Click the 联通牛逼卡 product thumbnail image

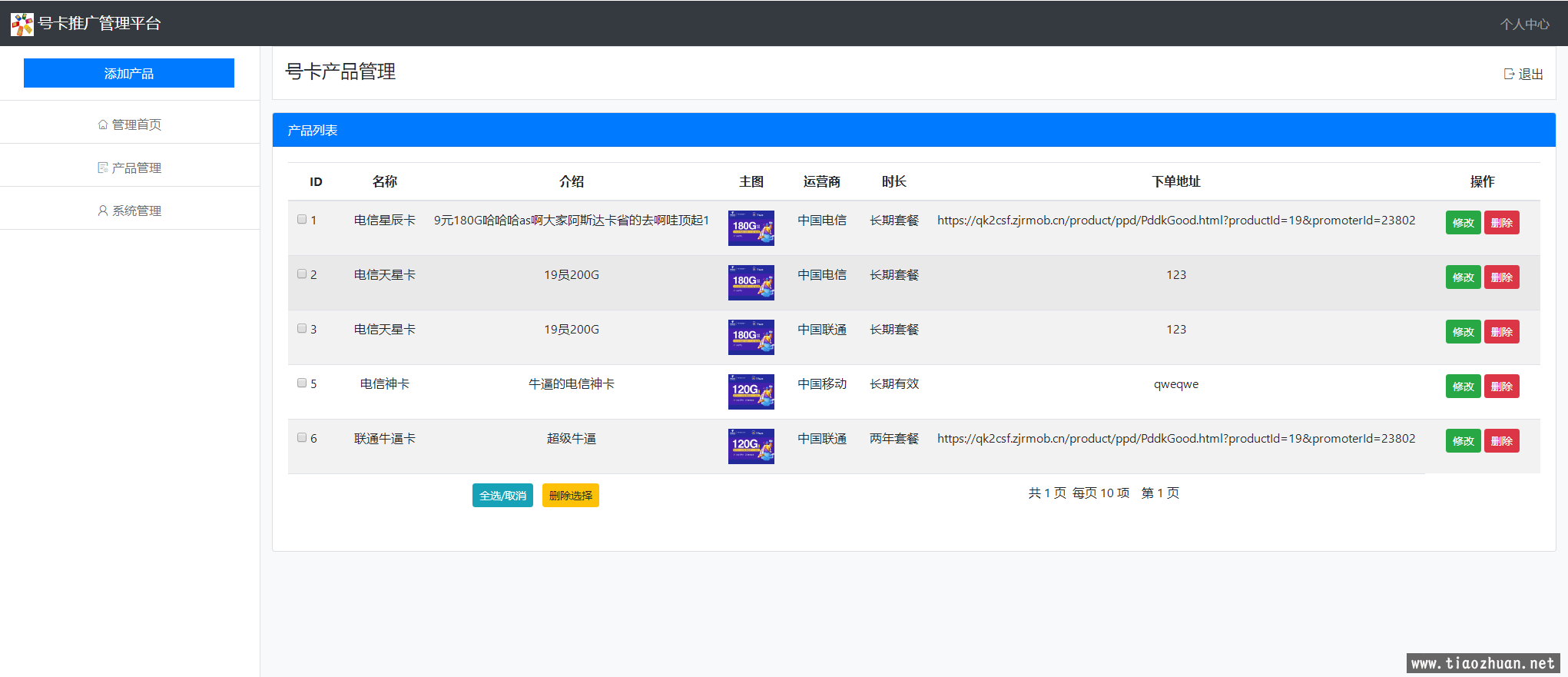pyautogui.click(x=751, y=446)
